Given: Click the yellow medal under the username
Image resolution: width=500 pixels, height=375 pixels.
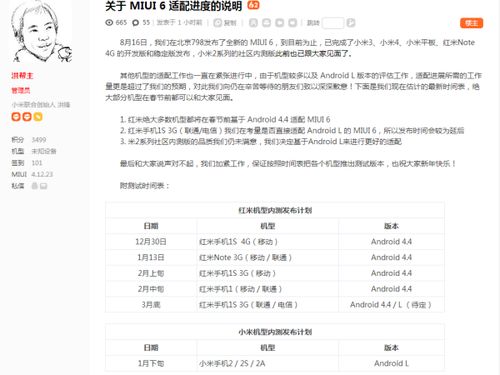Looking at the screenshot, I should click(38, 117).
